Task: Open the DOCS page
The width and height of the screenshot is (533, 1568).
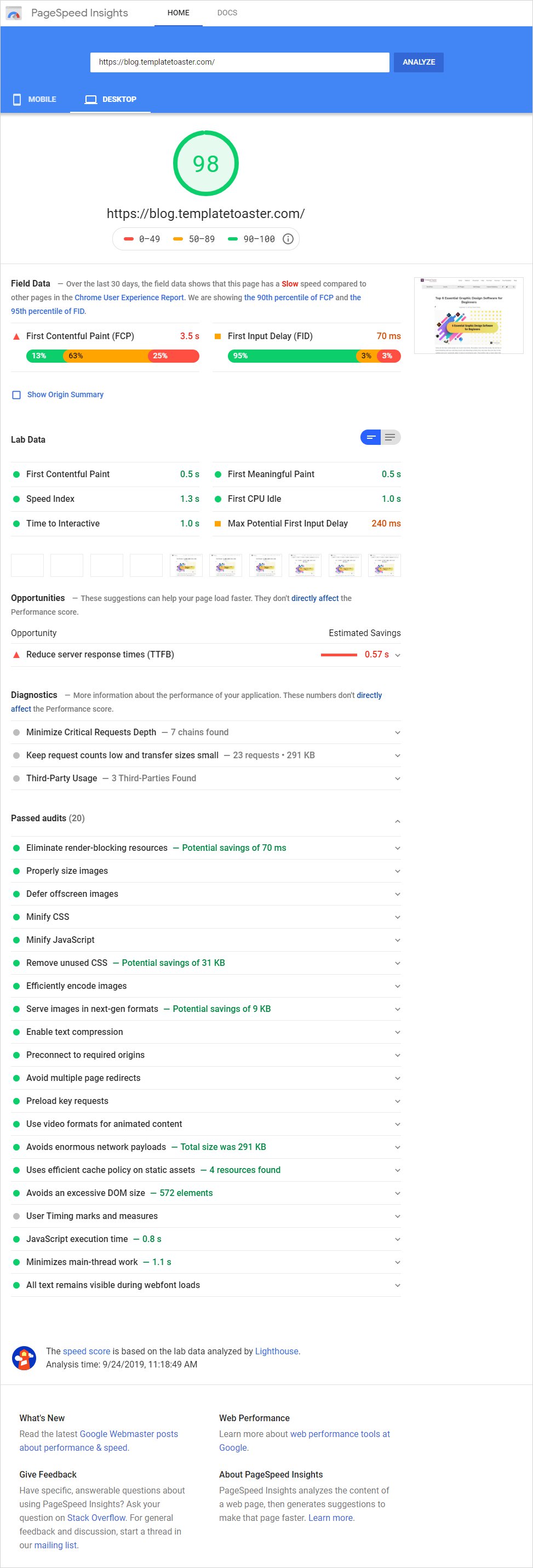Action: (227, 12)
